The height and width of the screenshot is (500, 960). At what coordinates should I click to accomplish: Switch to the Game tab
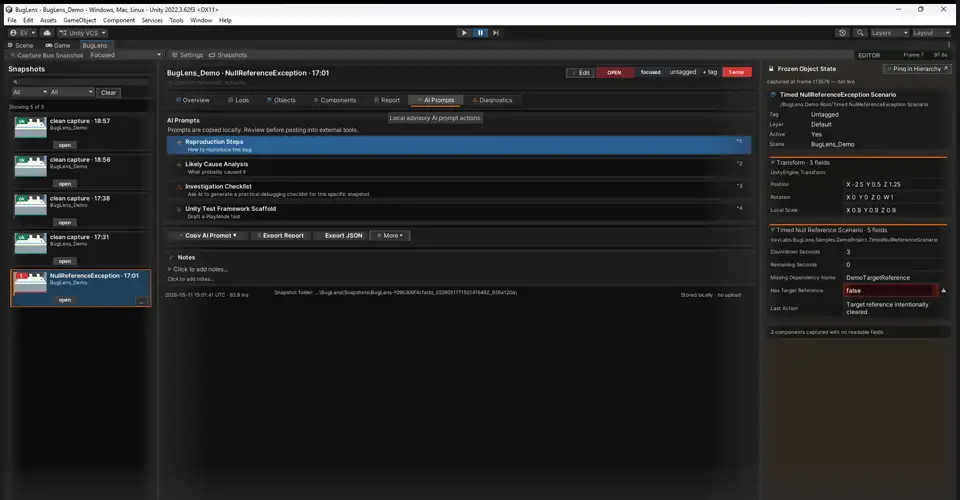pyautogui.click(x=58, y=45)
